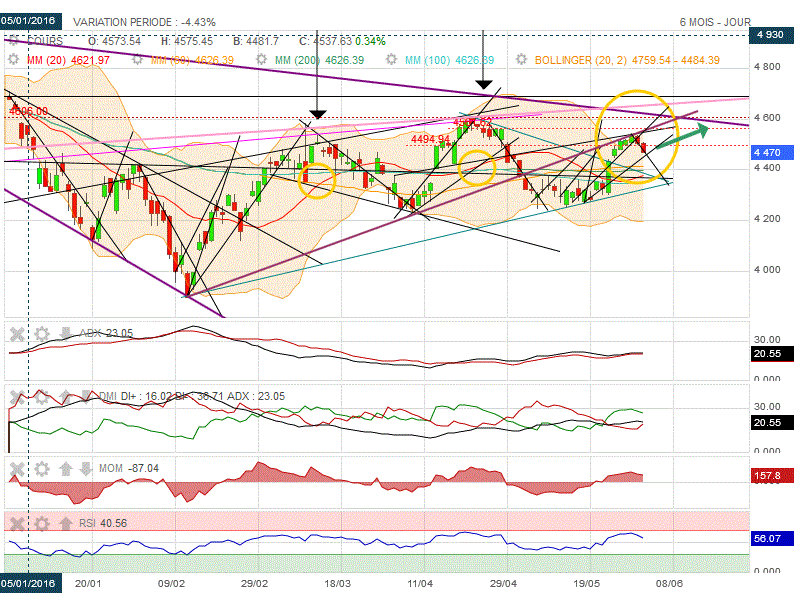Screen dimensions: 806x599
Task: Click the 19/05 date on time axis
Action: click(x=587, y=584)
